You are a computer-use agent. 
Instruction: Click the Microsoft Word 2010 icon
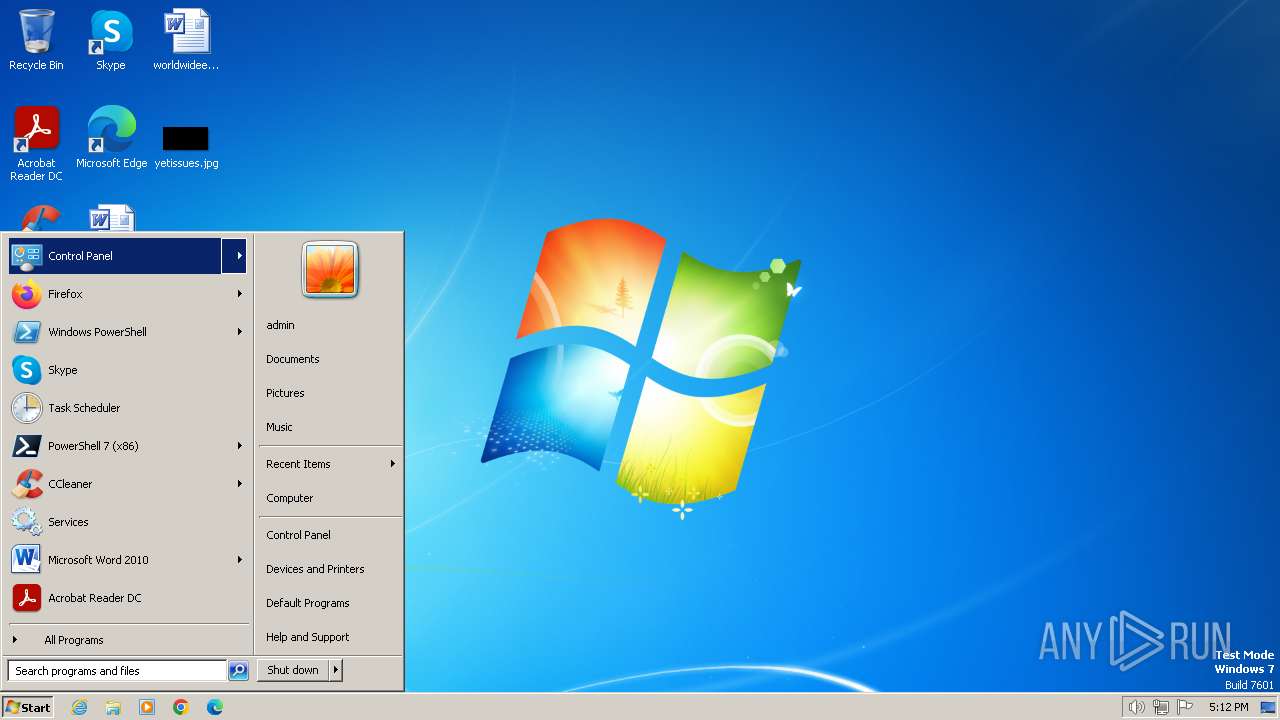[x=27, y=560]
